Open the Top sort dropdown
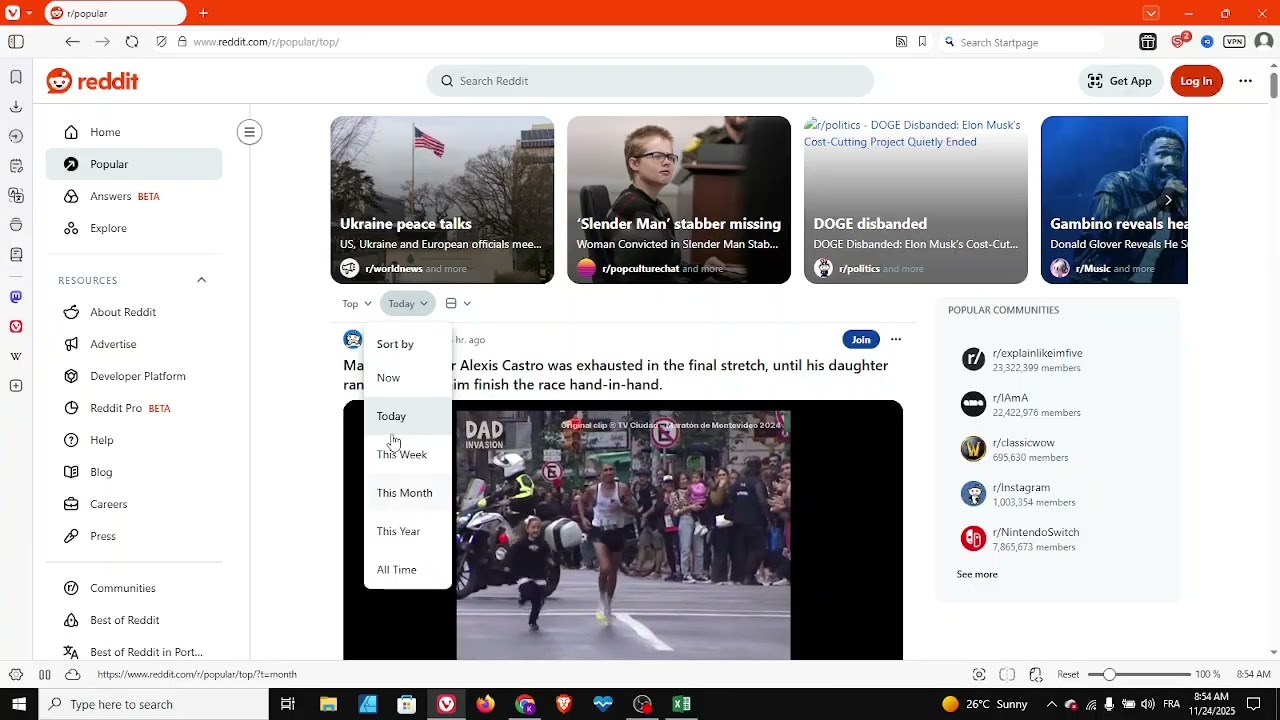1280x720 pixels. (x=357, y=303)
